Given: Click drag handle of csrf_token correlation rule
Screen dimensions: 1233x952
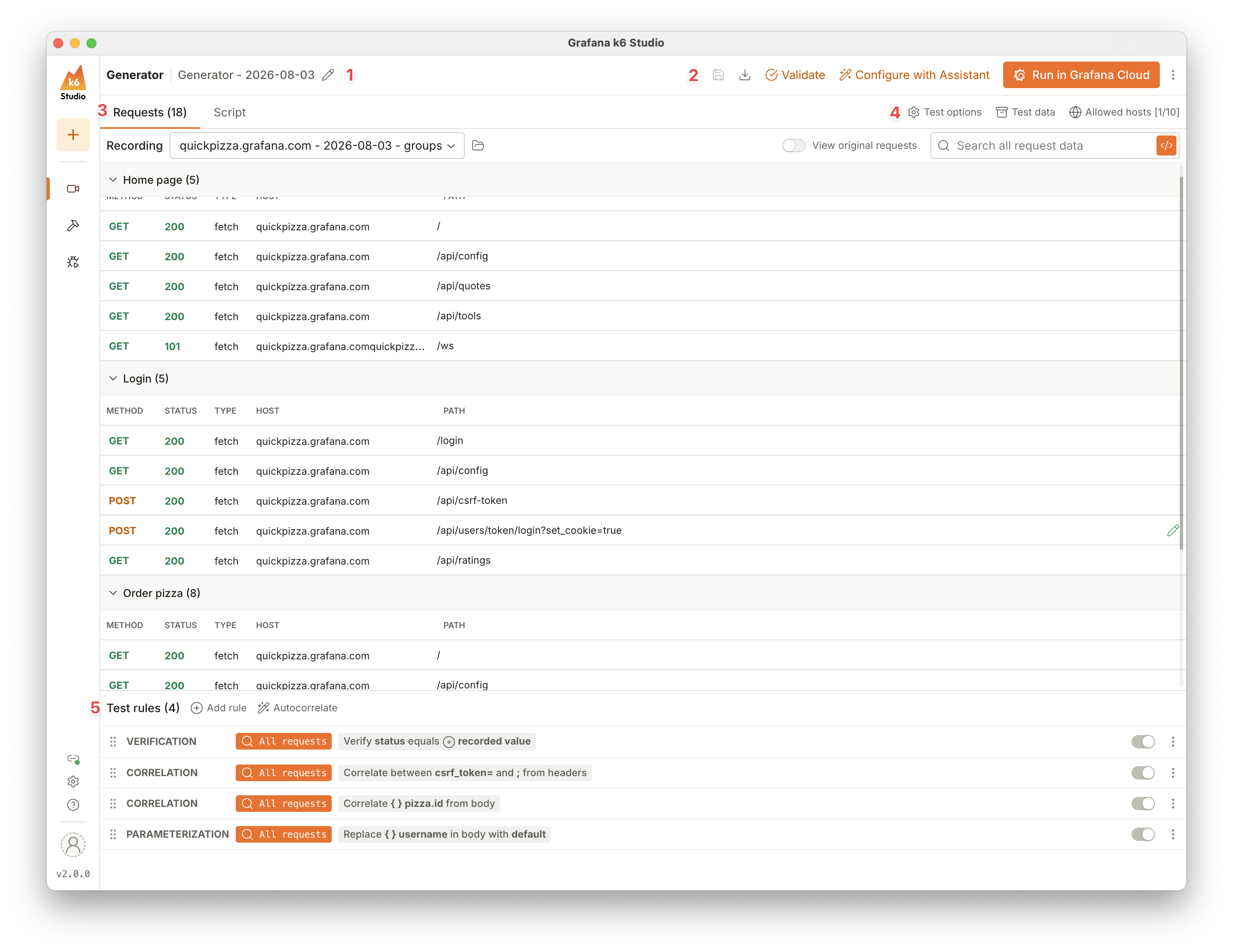Looking at the screenshot, I should 113,772.
